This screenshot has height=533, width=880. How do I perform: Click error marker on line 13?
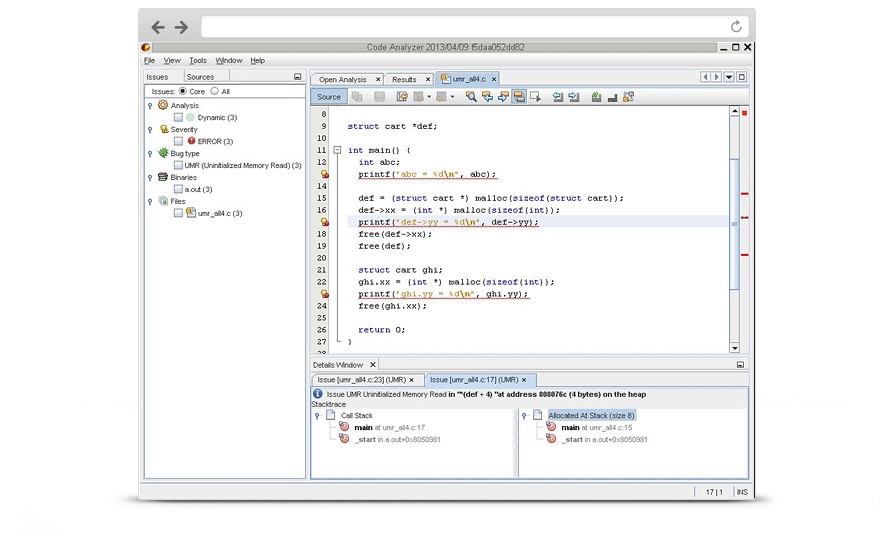click(x=325, y=174)
